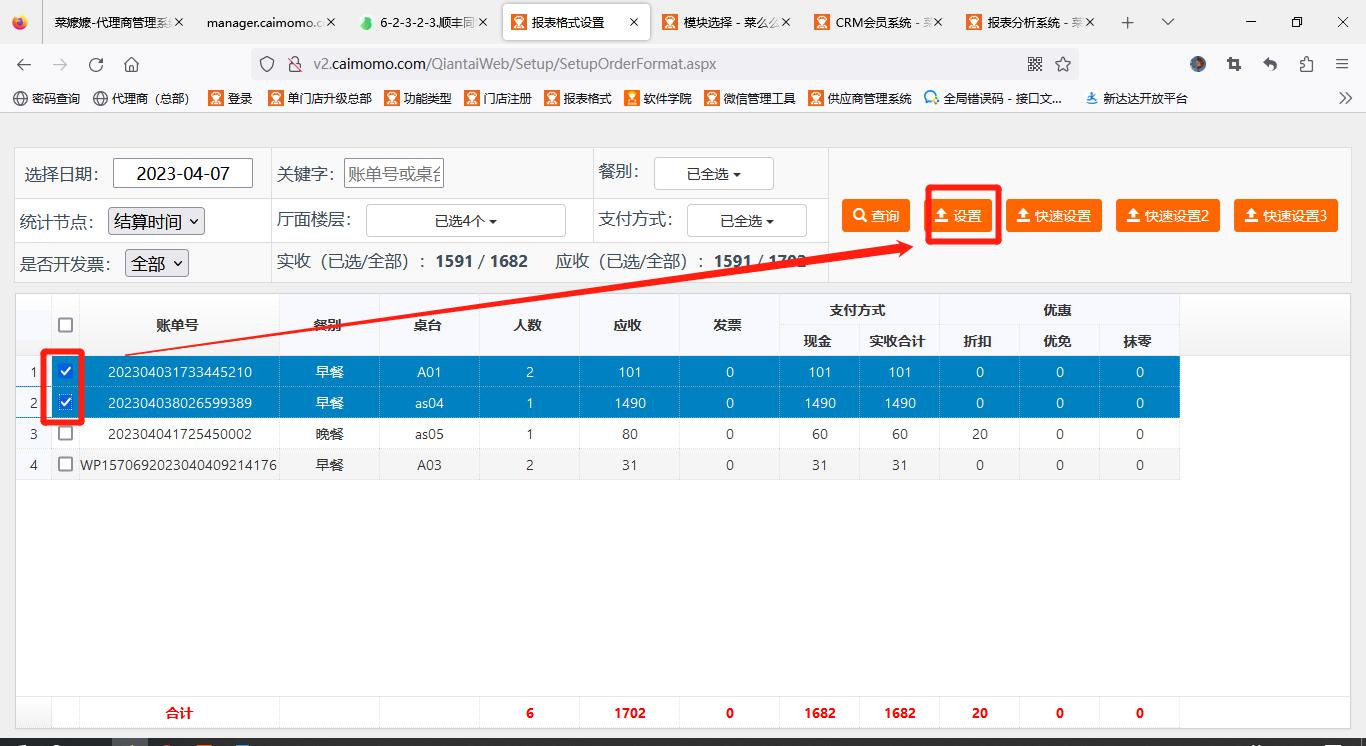
Task: Click the 晚餐 cell in row 3
Action: click(x=329, y=434)
